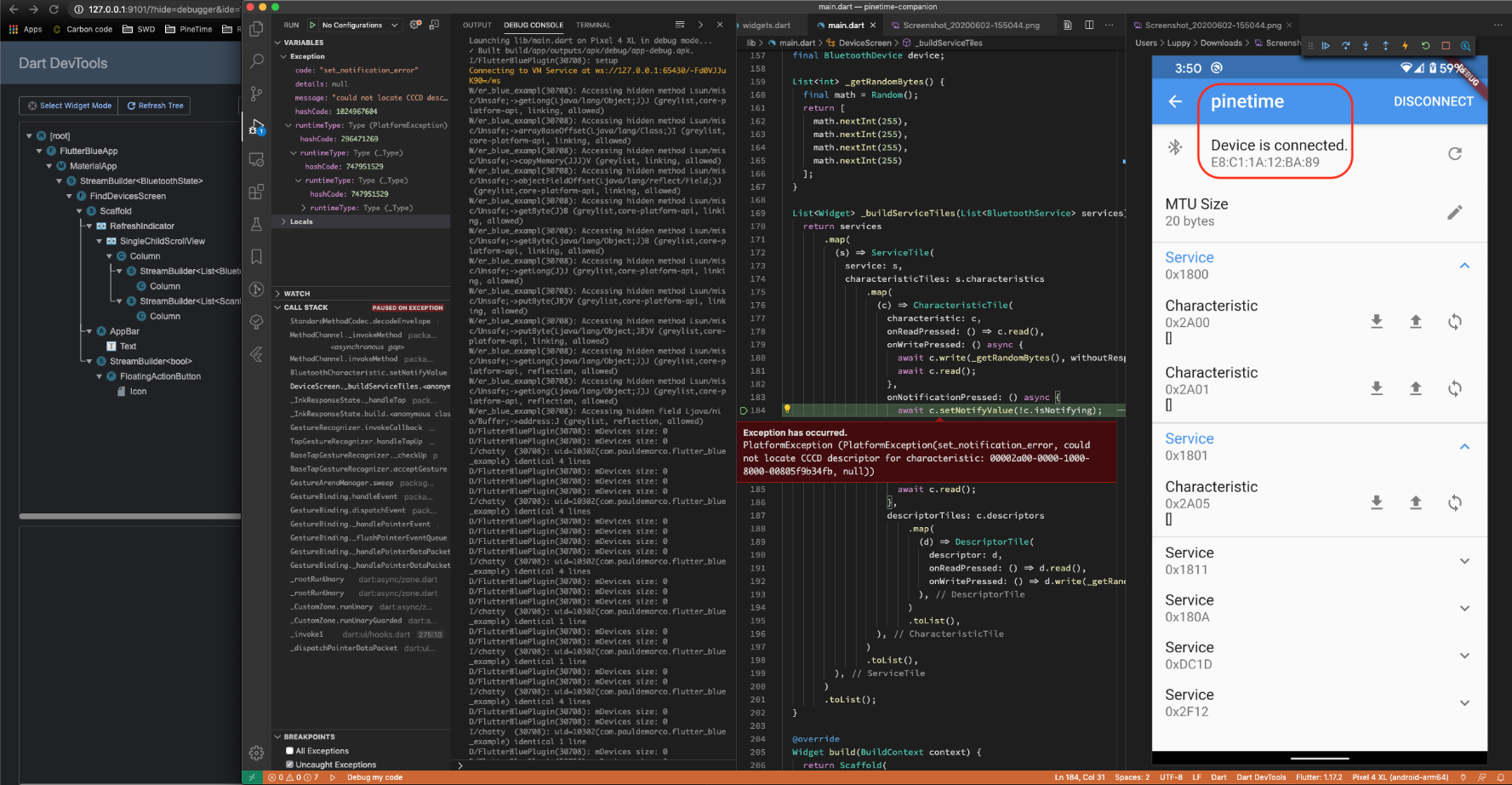
Task: Enable the All Exceptions breakpoint checkbox
Action: coord(289,751)
